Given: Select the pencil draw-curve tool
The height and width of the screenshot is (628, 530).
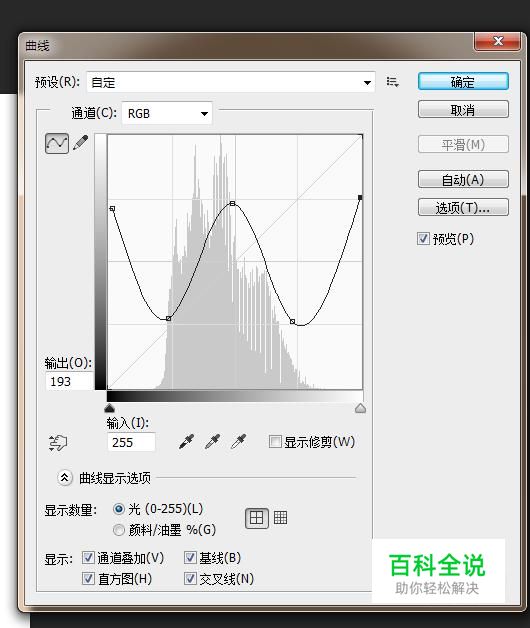Looking at the screenshot, I should [81, 143].
